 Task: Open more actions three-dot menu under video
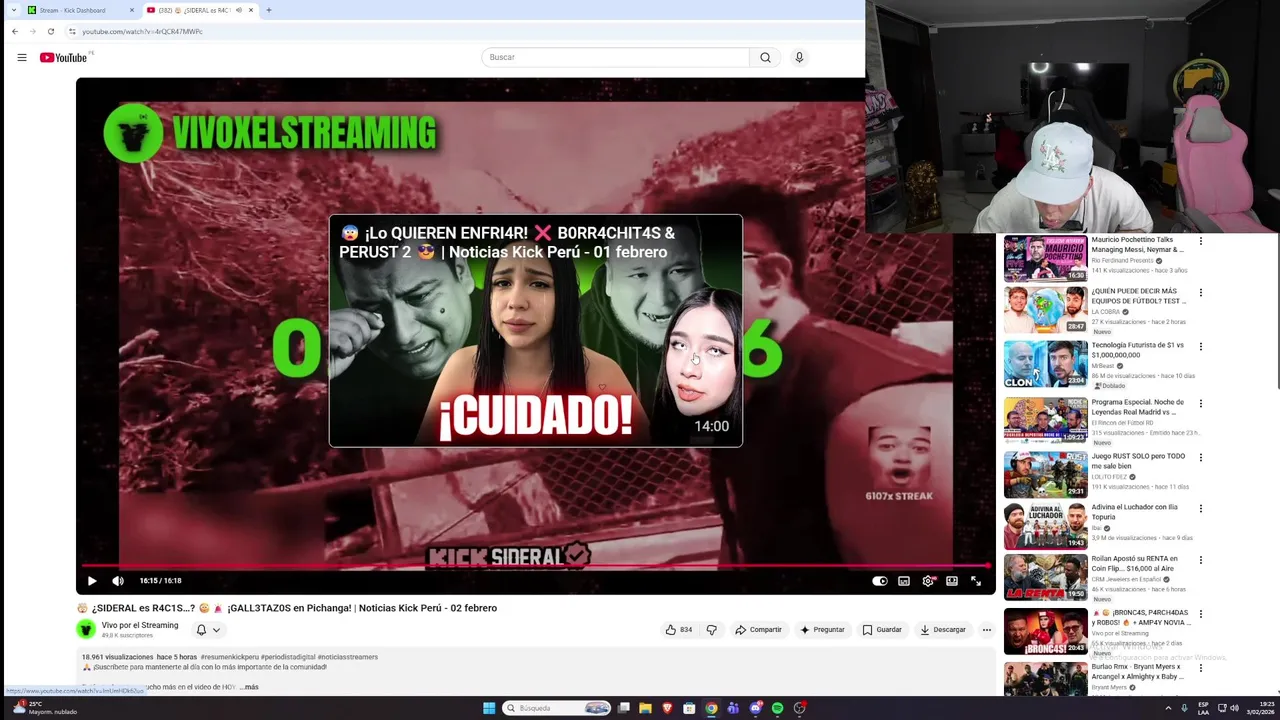pos(986,630)
